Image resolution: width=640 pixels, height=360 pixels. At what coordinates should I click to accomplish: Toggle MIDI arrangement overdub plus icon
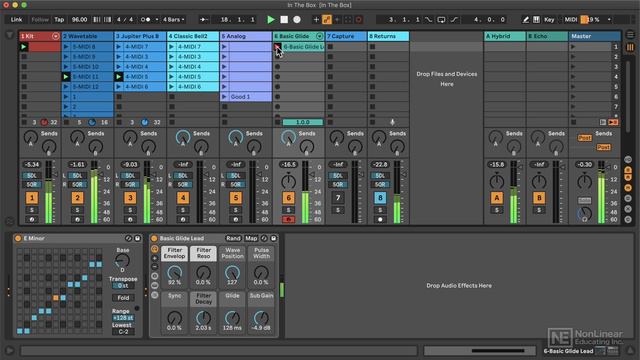[x=316, y=19]
